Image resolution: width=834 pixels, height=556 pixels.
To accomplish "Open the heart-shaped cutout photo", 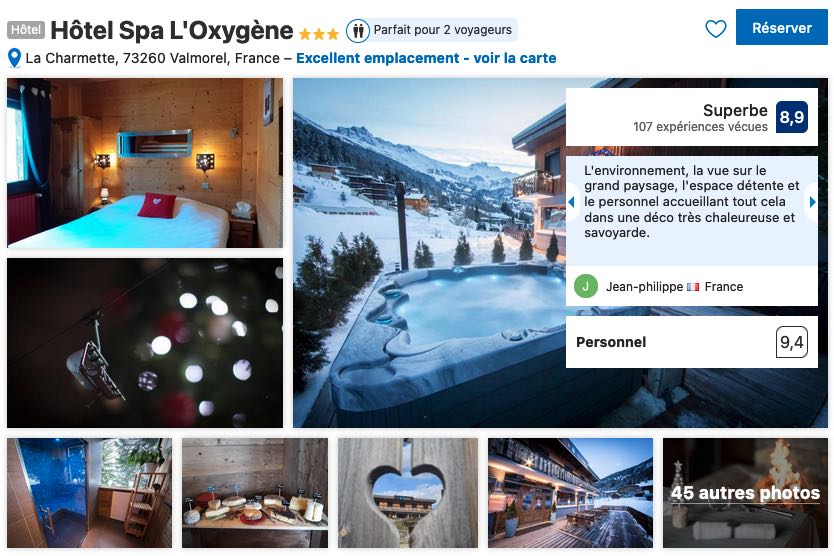I will click(408, 493).
